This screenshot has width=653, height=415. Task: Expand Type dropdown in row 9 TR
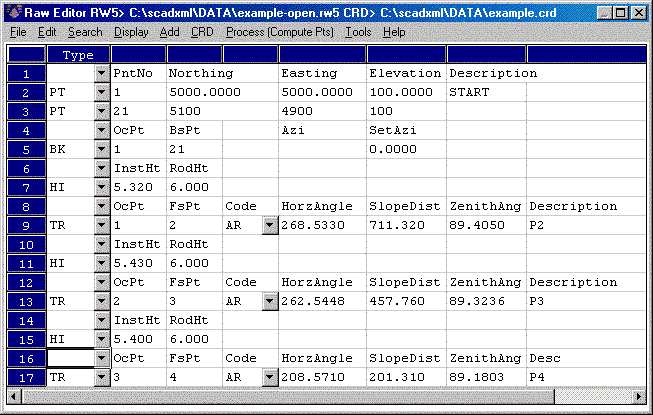102,225
